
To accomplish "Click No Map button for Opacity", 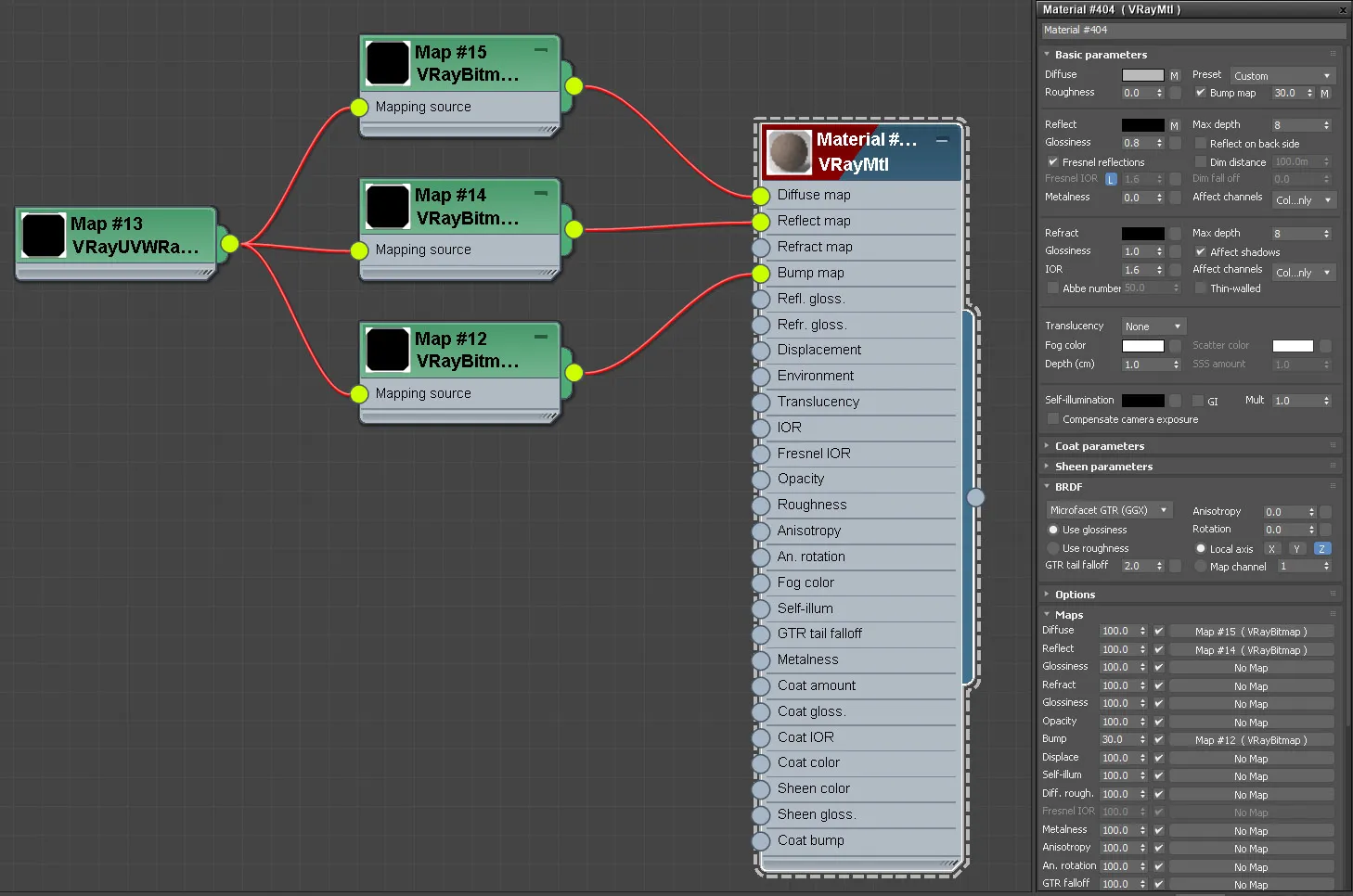I will coord(1251,723).
